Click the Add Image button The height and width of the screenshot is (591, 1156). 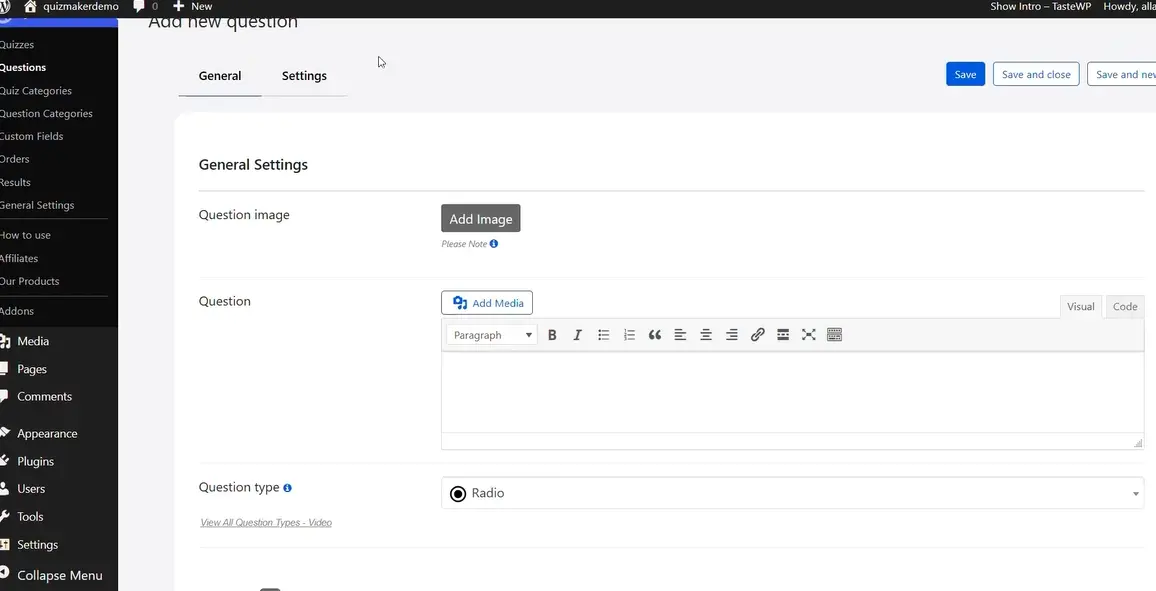pos(480,219)
